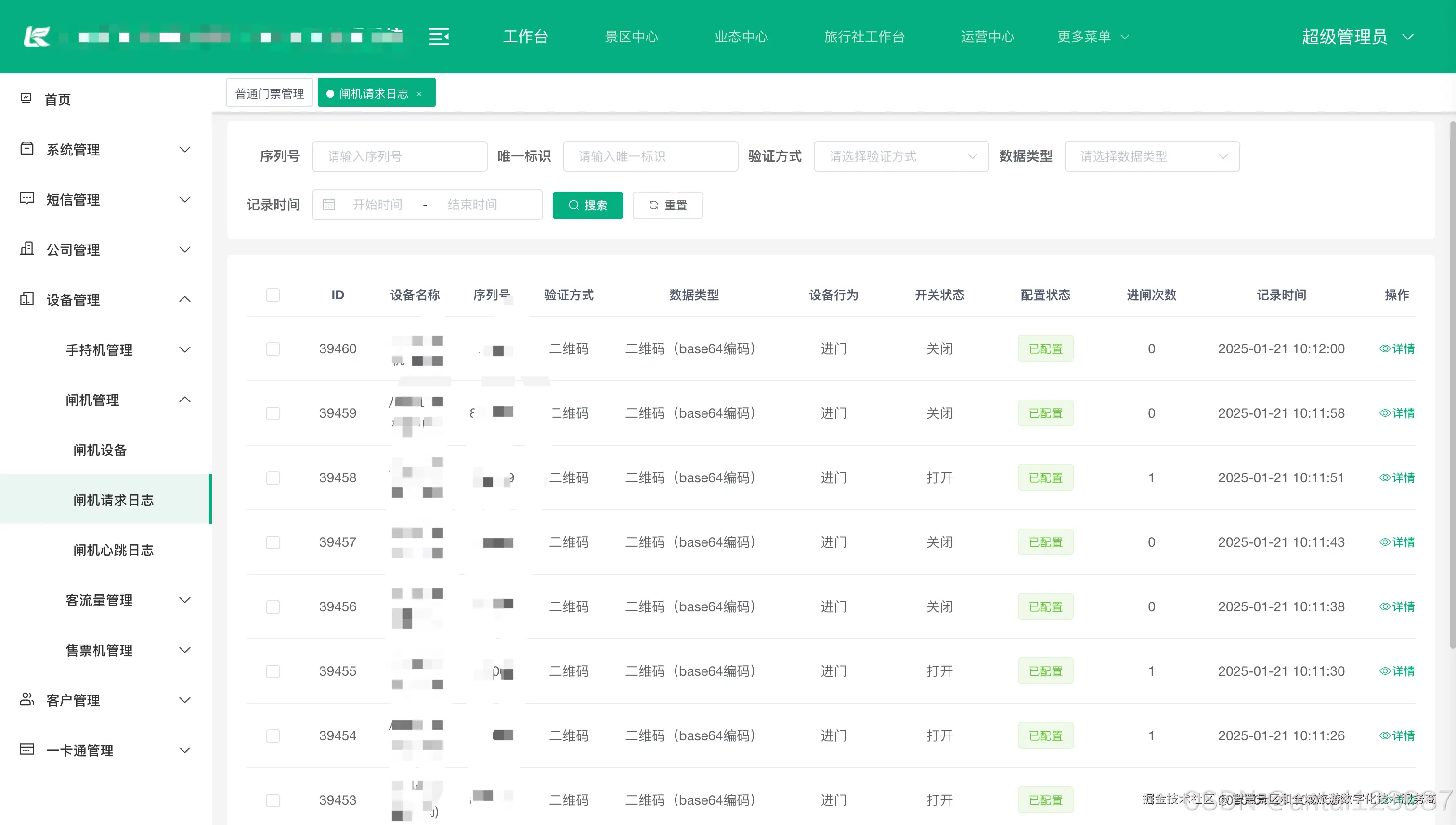Click the 系统管理 sidebar icon
This screenshot has width=1456, height=825.
[x=26, y=148]
